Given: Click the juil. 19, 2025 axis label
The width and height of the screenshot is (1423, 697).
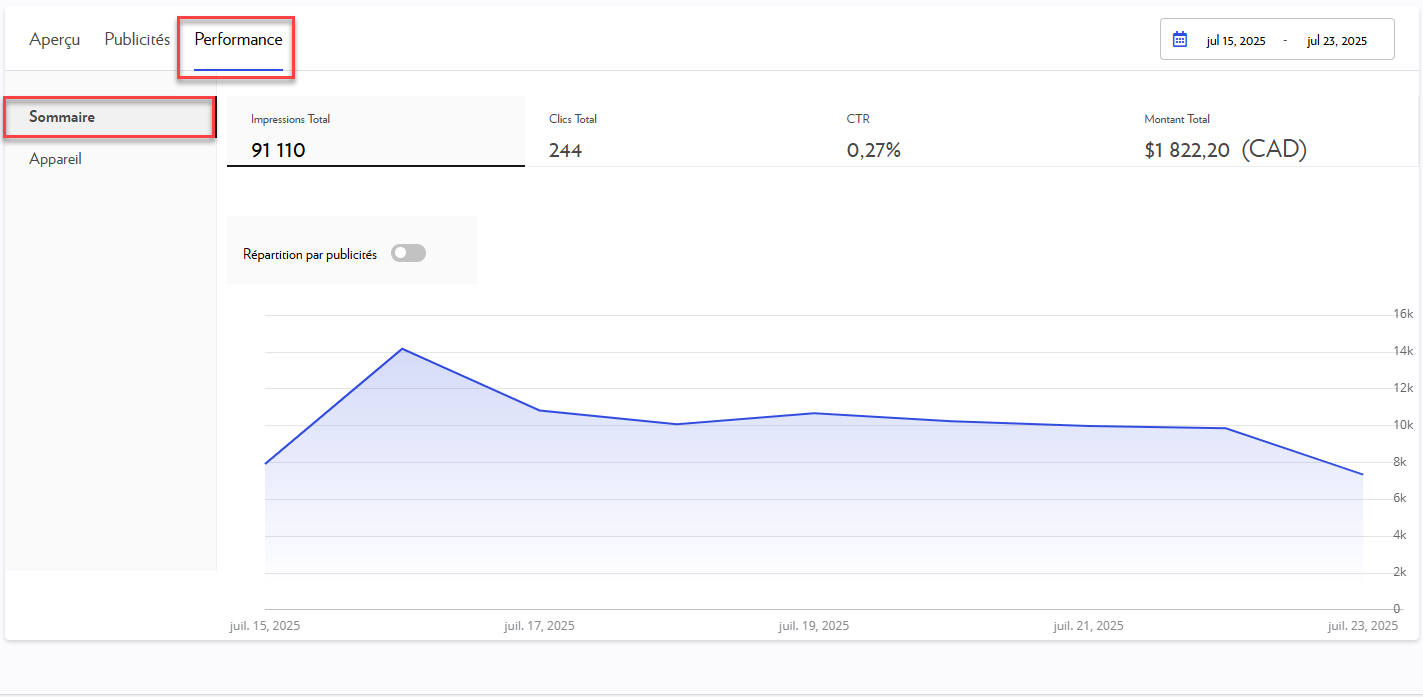Looking at the screenshot, I should [x=814, y=626].
